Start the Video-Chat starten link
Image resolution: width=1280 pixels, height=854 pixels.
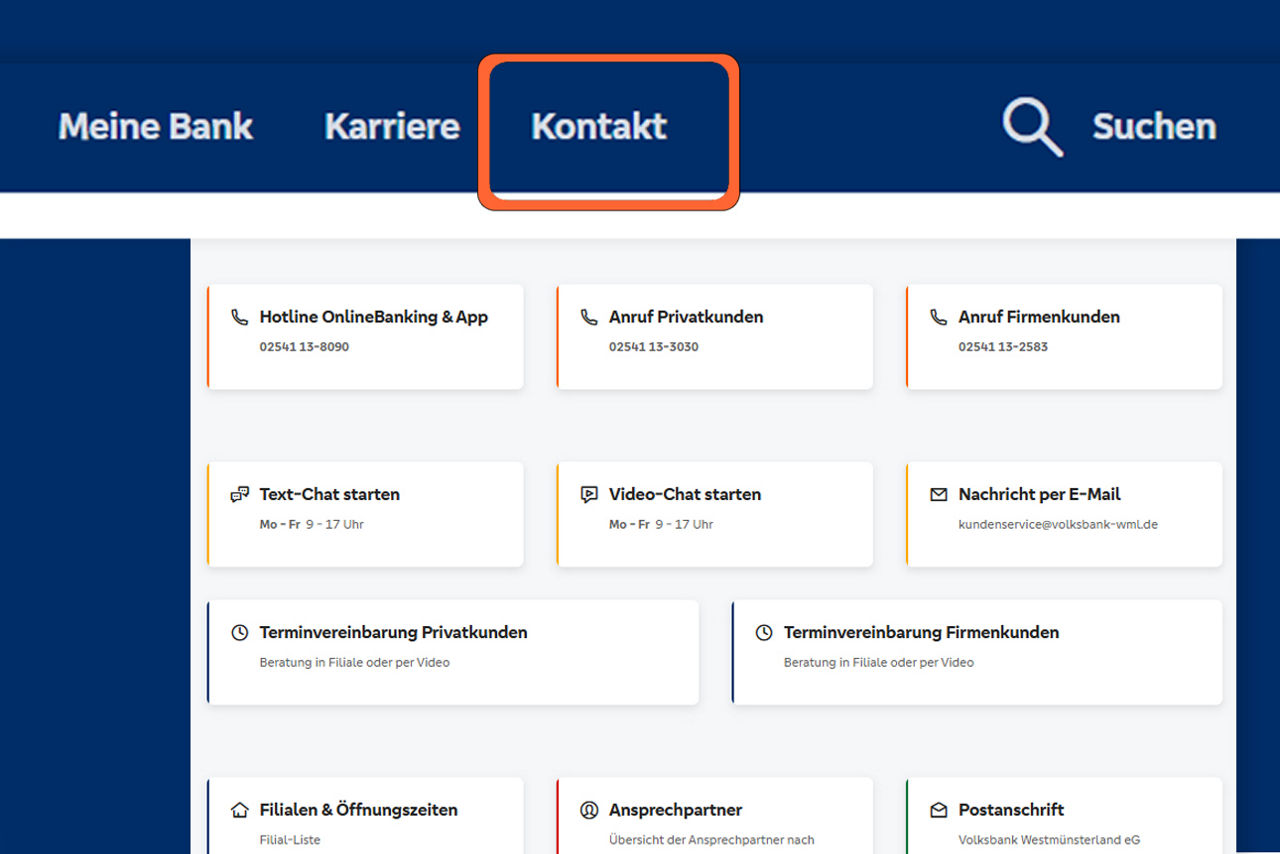tap(685, 494)
